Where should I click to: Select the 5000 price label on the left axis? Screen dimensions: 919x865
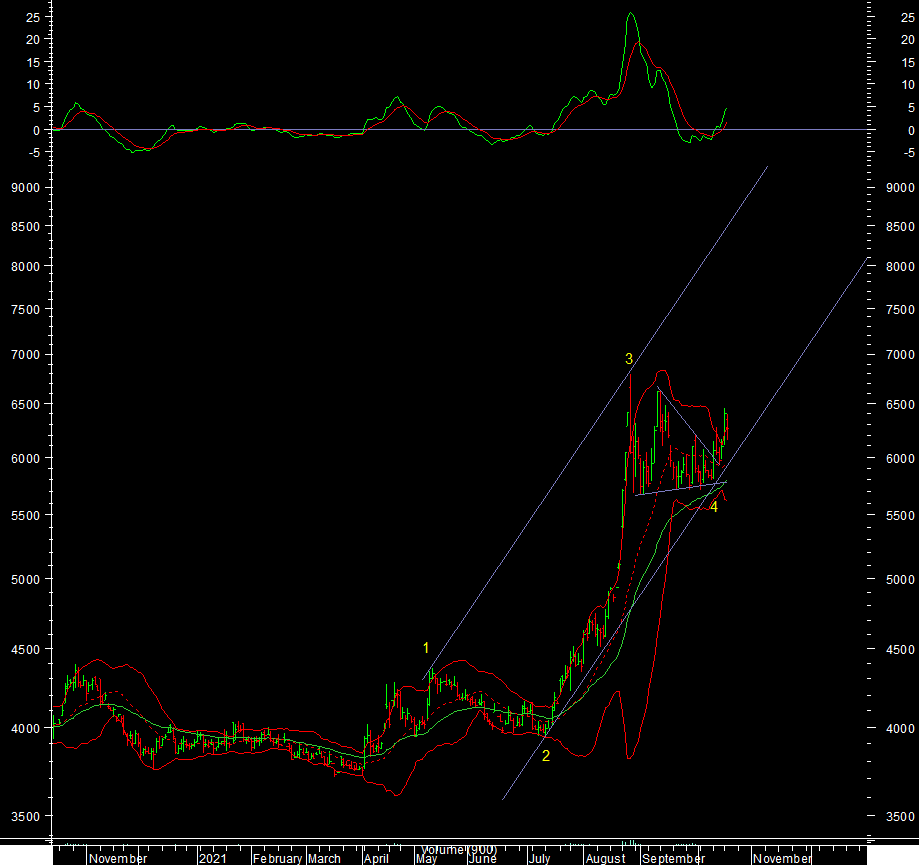[26, 580]
